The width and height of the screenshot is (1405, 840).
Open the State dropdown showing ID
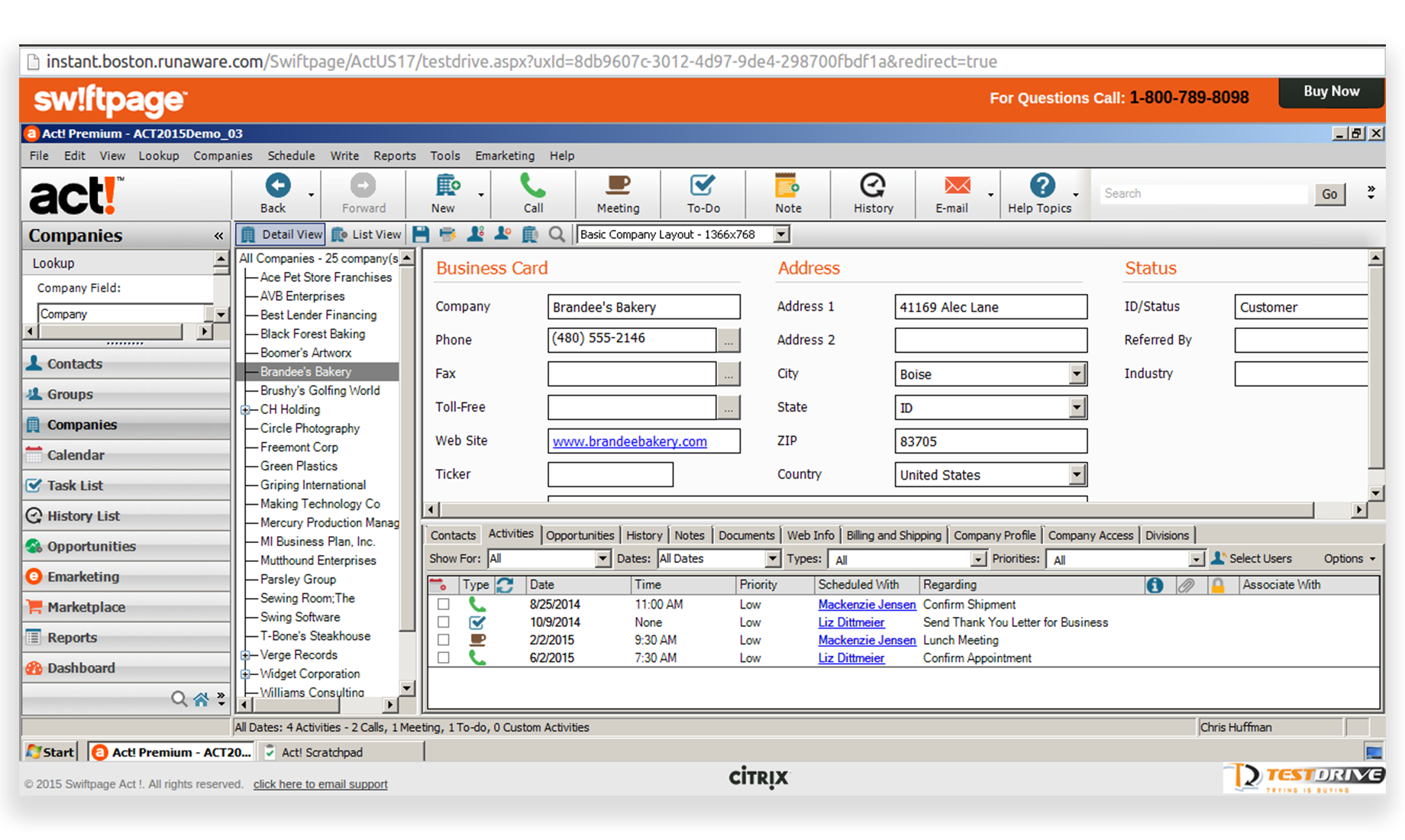pyautogui.click(x=1077, y=408)
